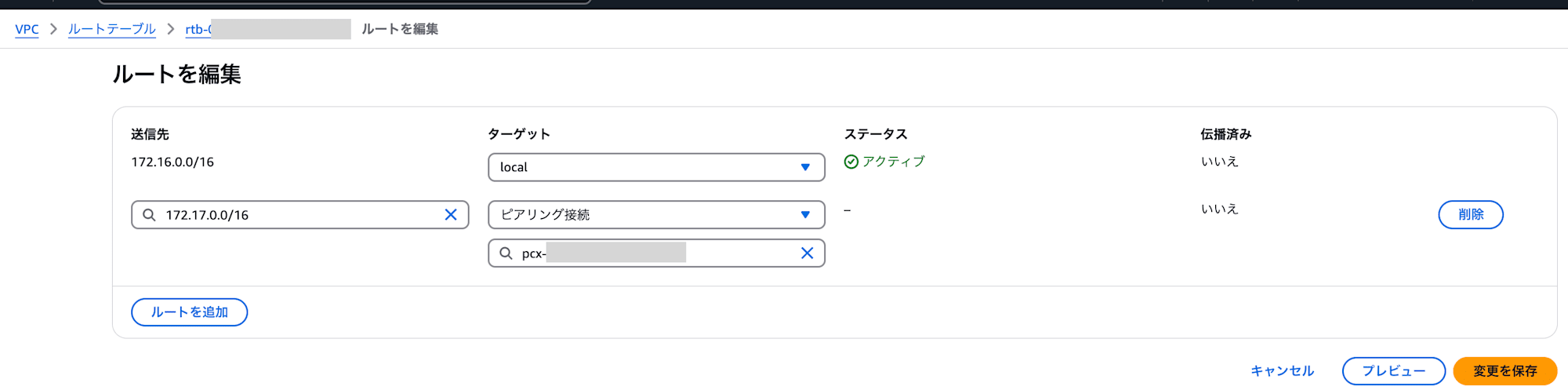
Task: Click the search icon in destination field
Action: point(149,215)
